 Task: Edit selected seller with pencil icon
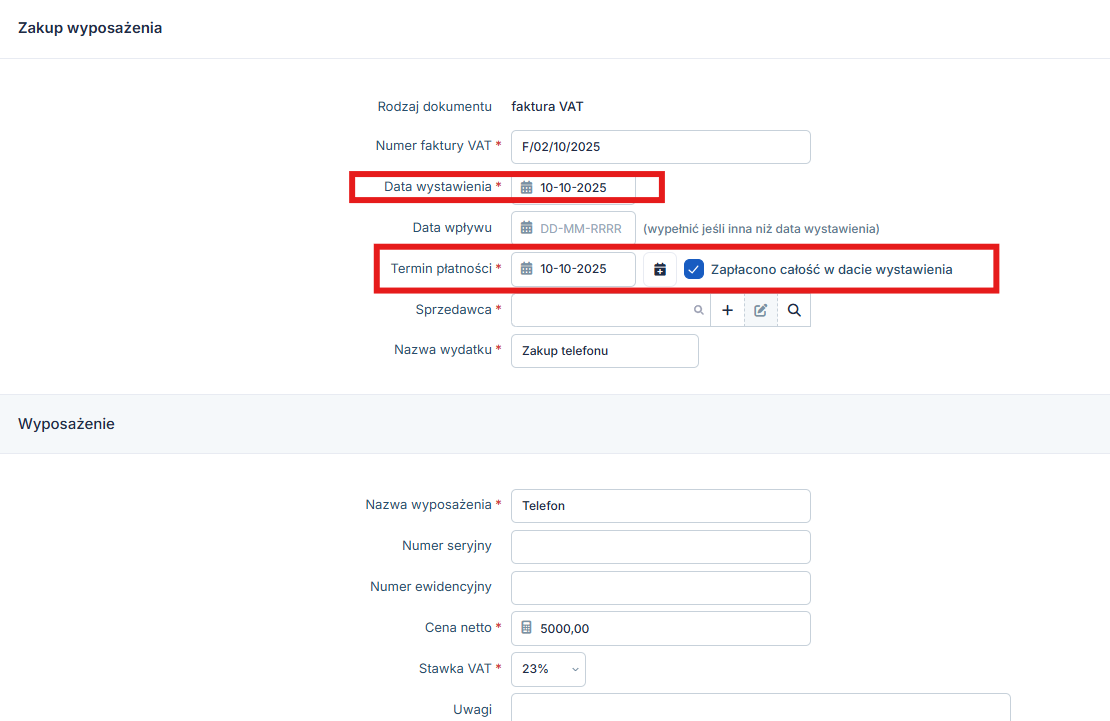click(760, 310)
